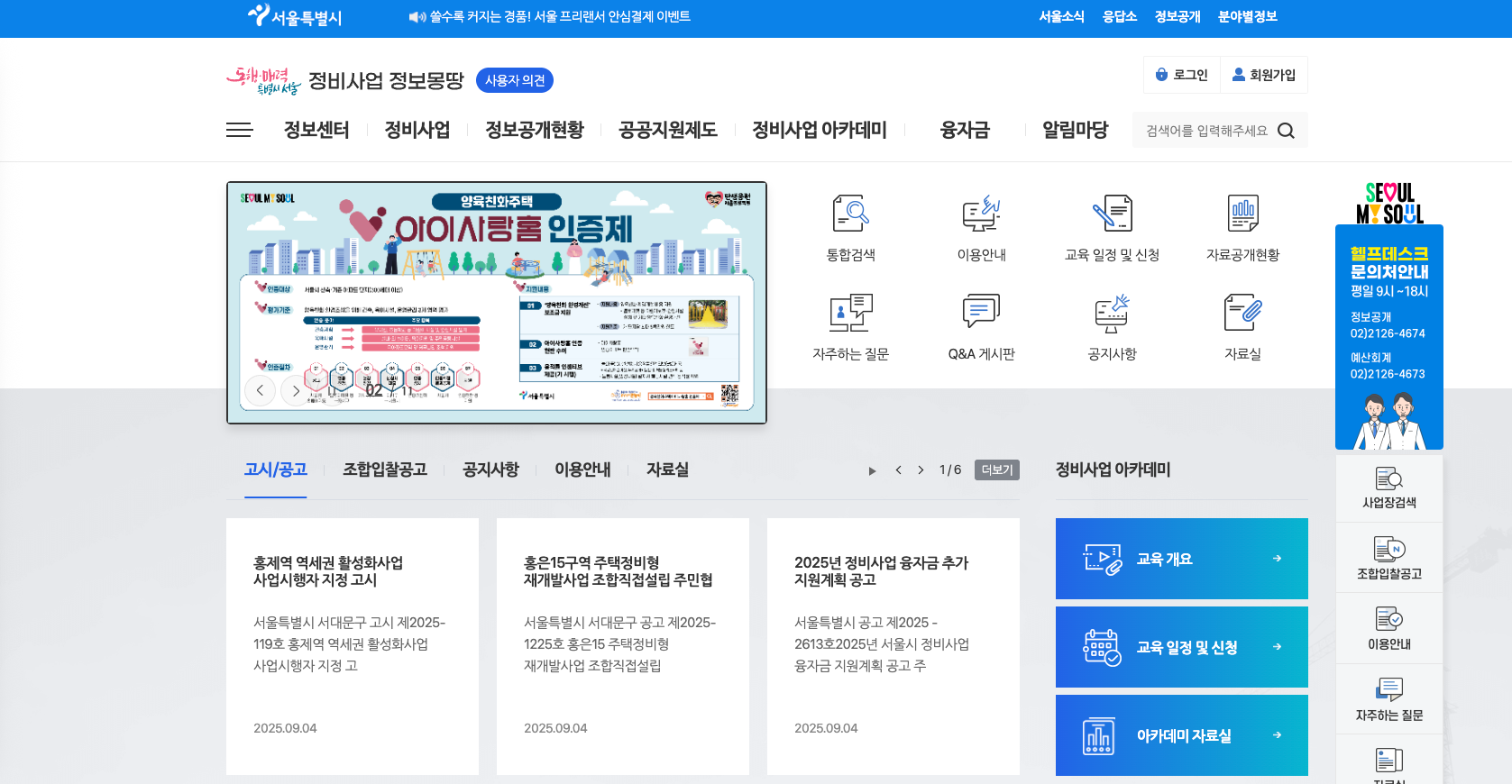
Task: Open the 정보센터 menu
Action: (x=316, y=130)
